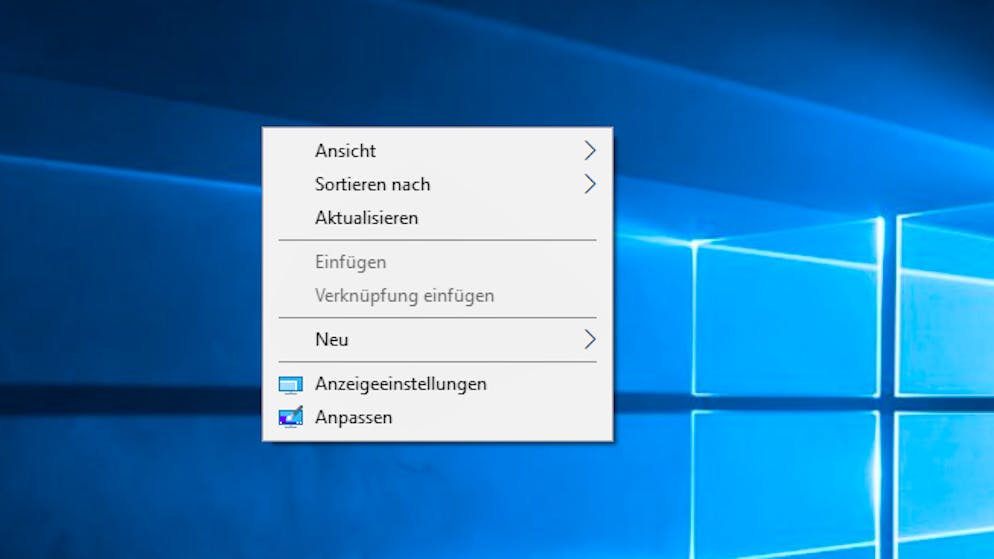Open the Ansicht submenu entry

437,151
